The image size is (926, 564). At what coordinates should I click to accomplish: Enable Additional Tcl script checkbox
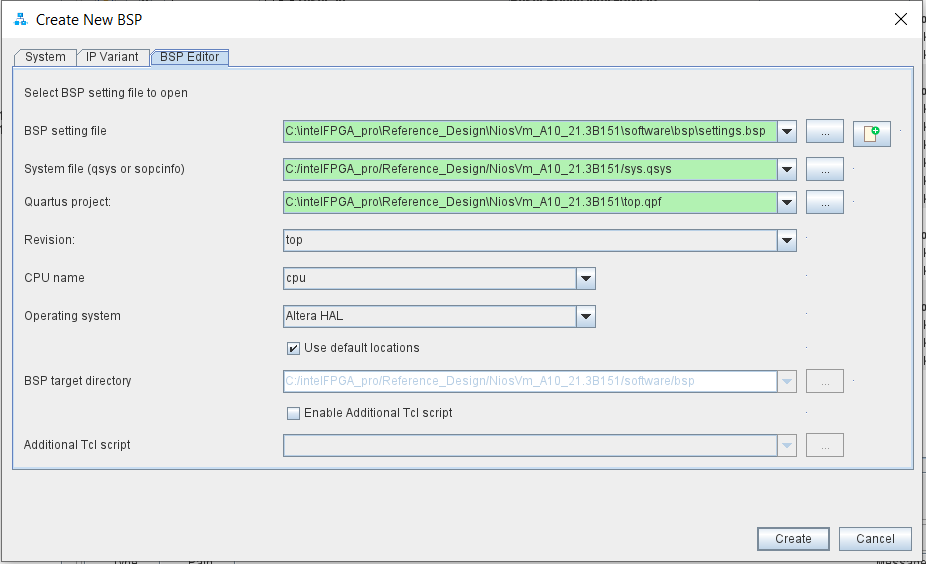[x=293, y=413]
